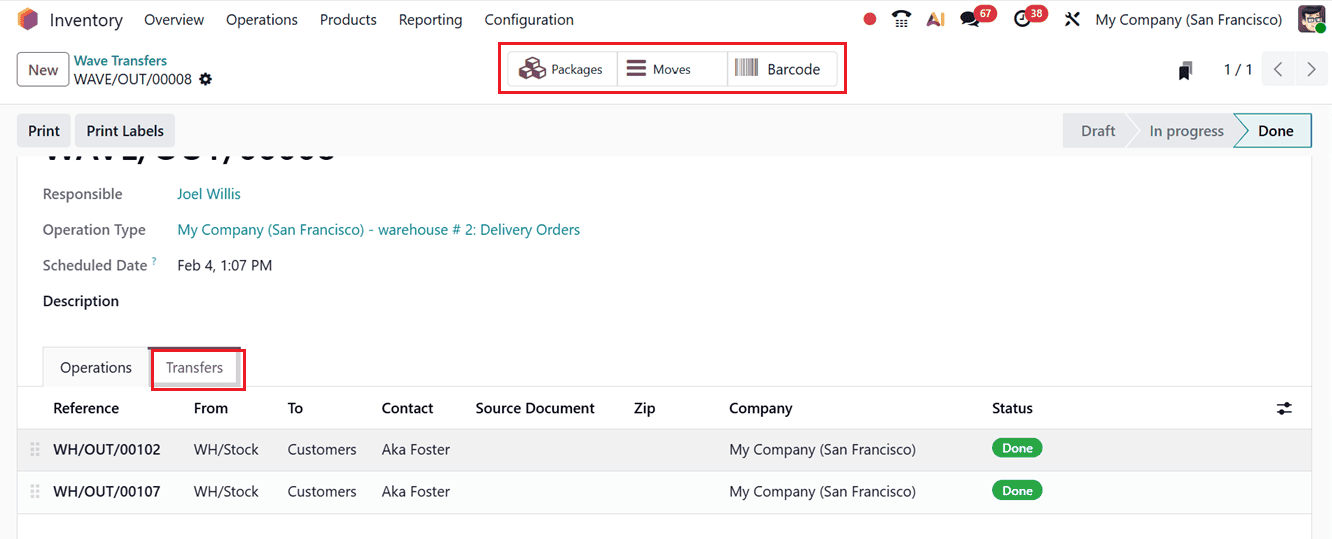Sort by the Zip column header

click(x=644, y=408)
